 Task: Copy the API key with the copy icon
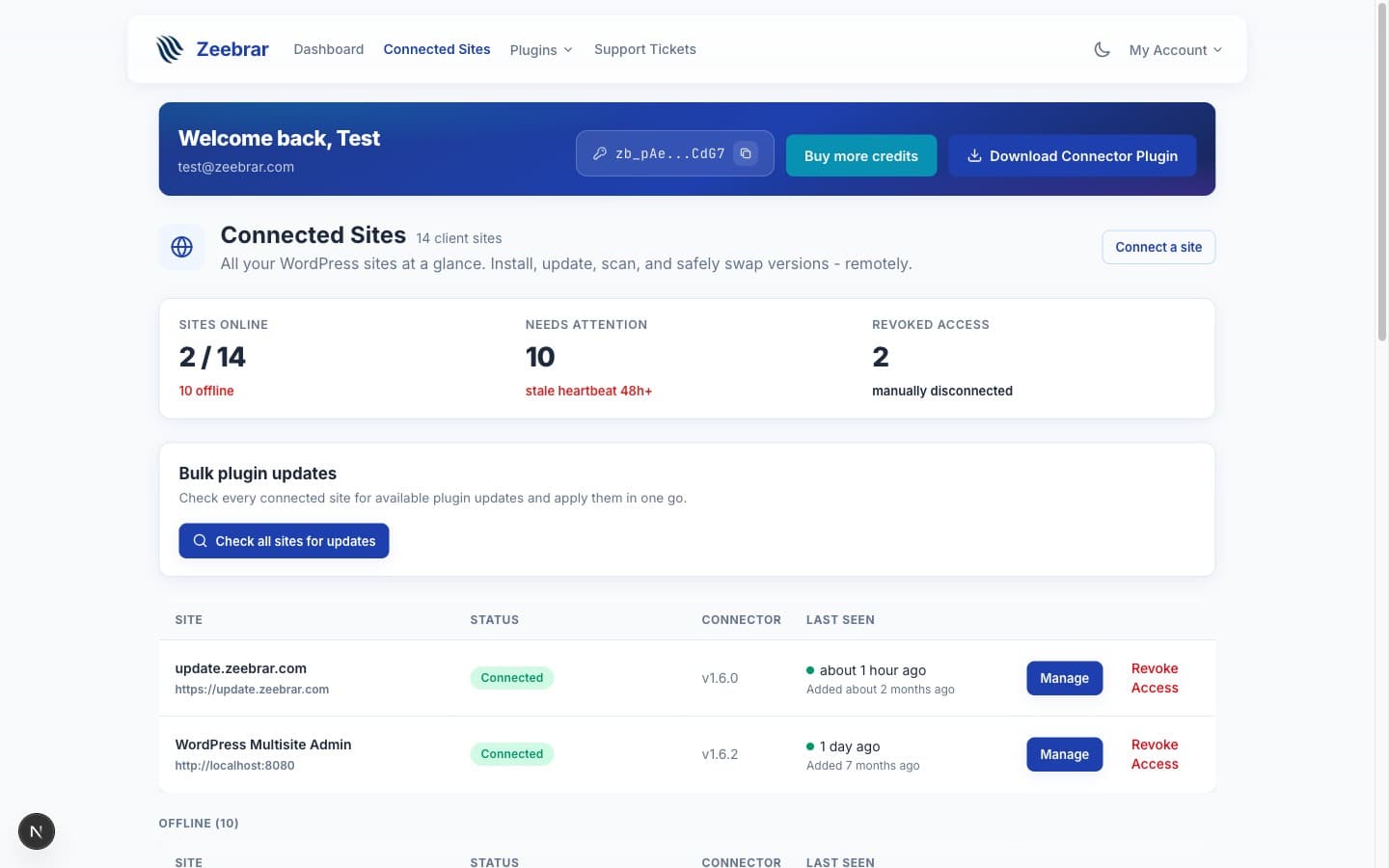[x=746, y=153]
